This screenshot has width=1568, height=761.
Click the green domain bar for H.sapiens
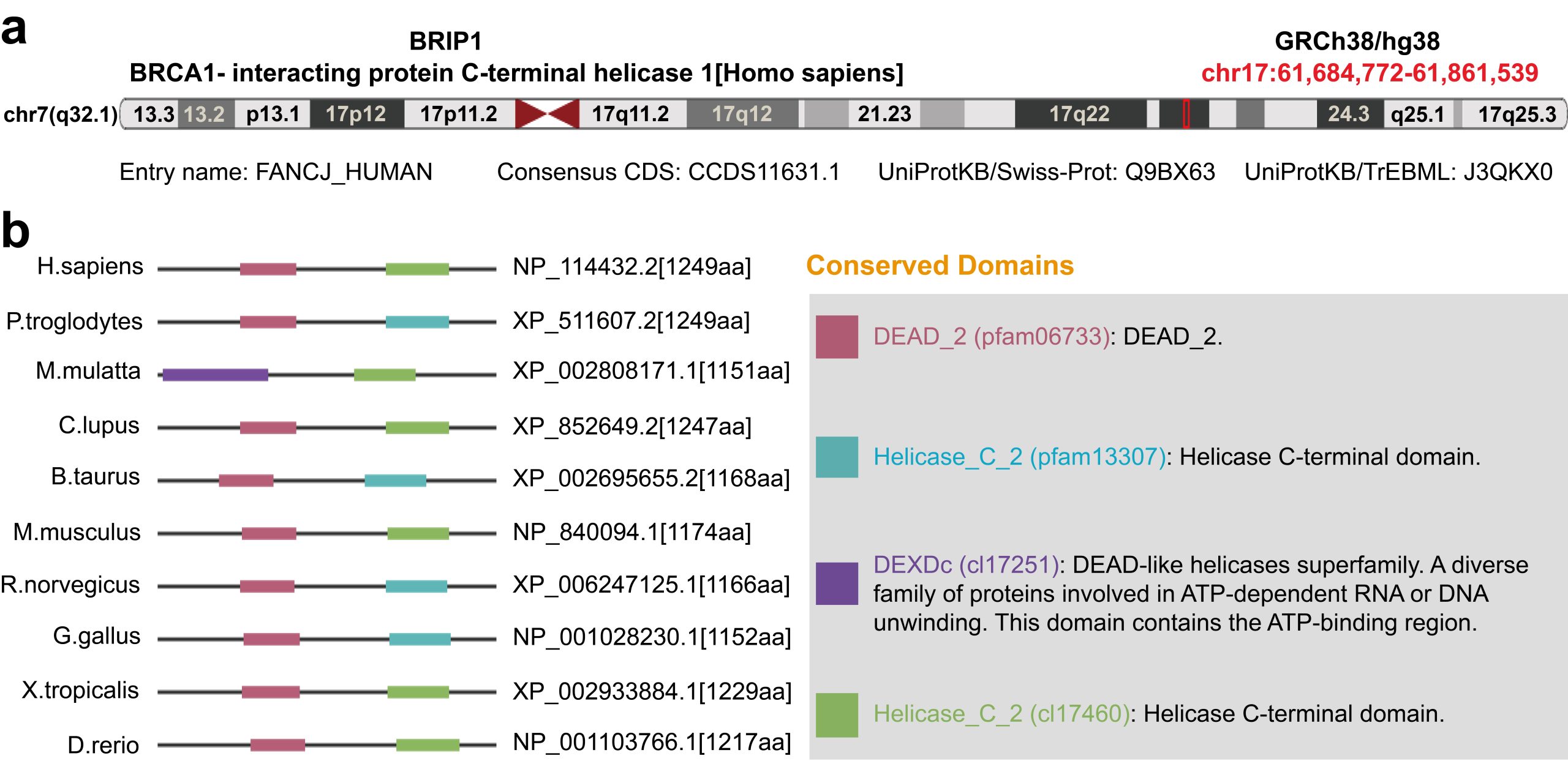click(x=417, y=269)
